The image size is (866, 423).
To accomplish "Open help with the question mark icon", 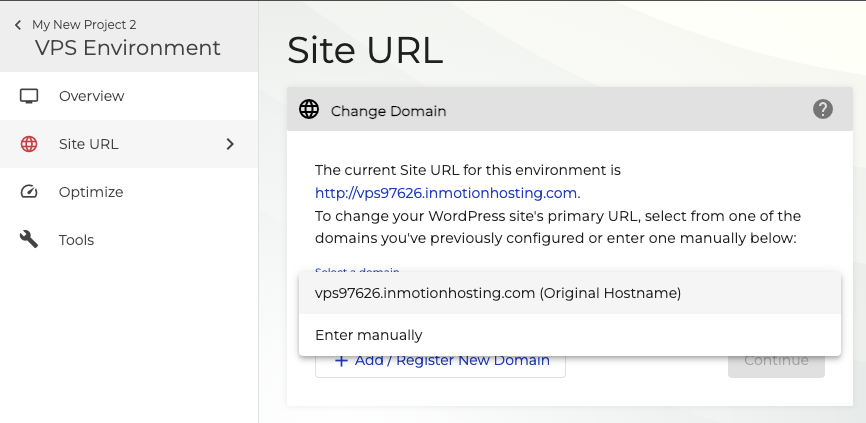I will pos(823,109).
